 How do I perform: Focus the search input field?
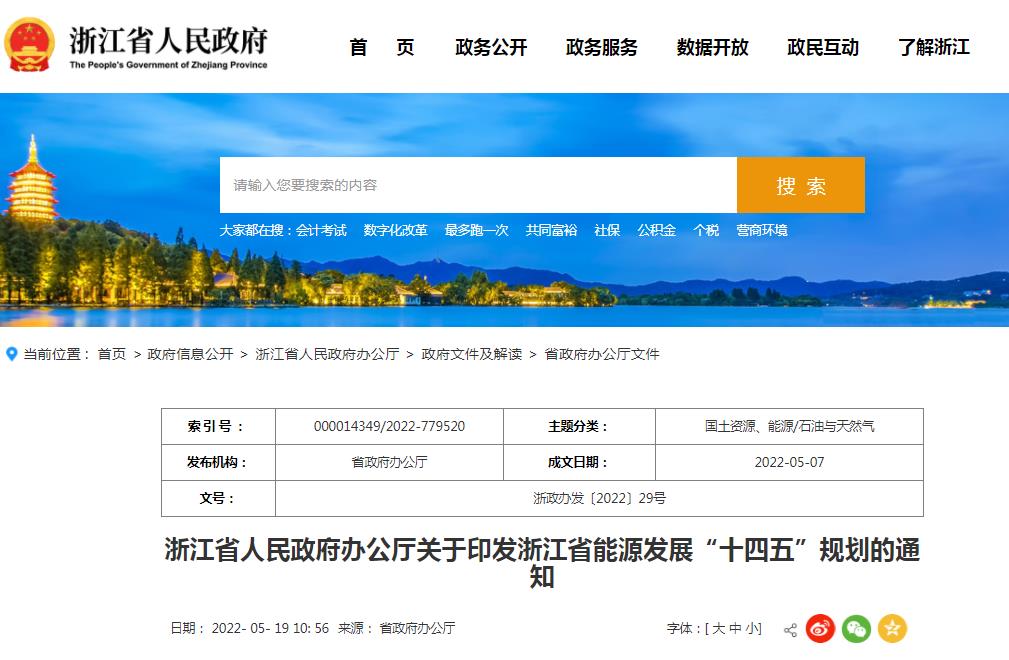(x=478, y=185)
